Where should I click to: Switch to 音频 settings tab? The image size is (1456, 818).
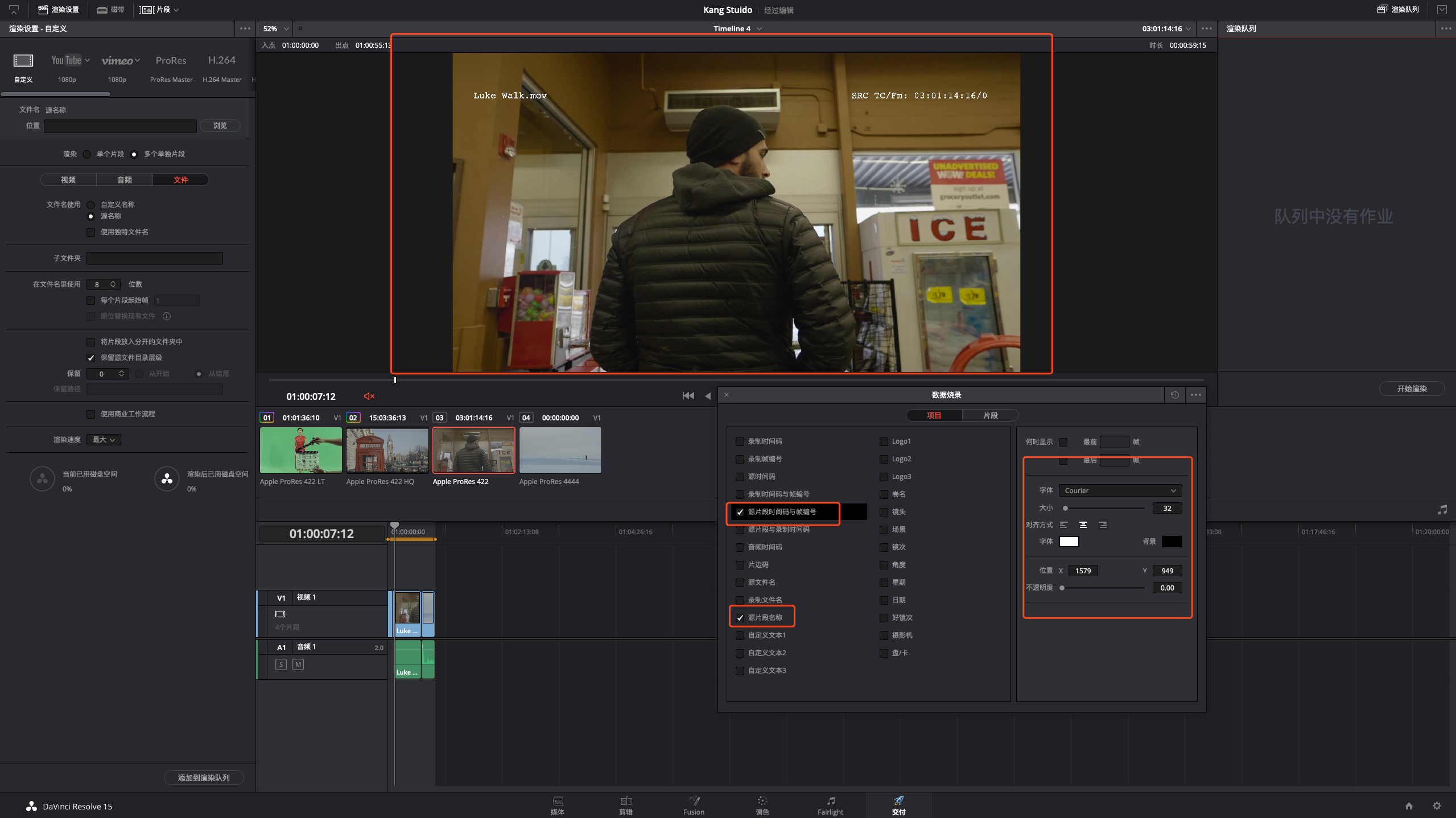125,180
